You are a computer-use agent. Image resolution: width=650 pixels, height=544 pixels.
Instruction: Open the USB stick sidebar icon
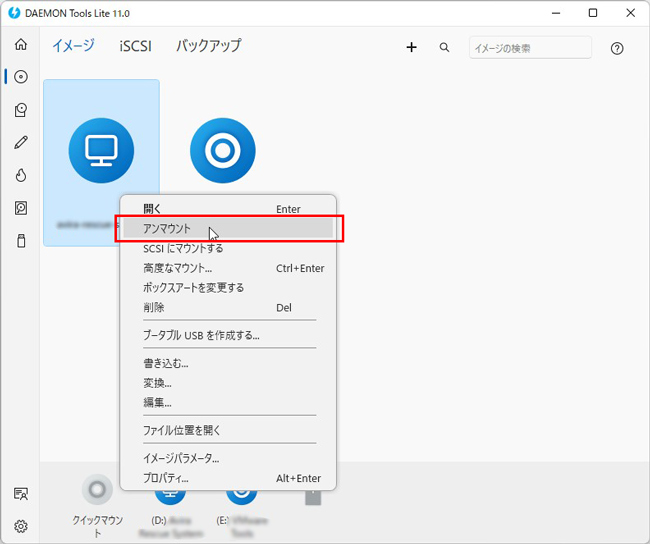(21, 240)
